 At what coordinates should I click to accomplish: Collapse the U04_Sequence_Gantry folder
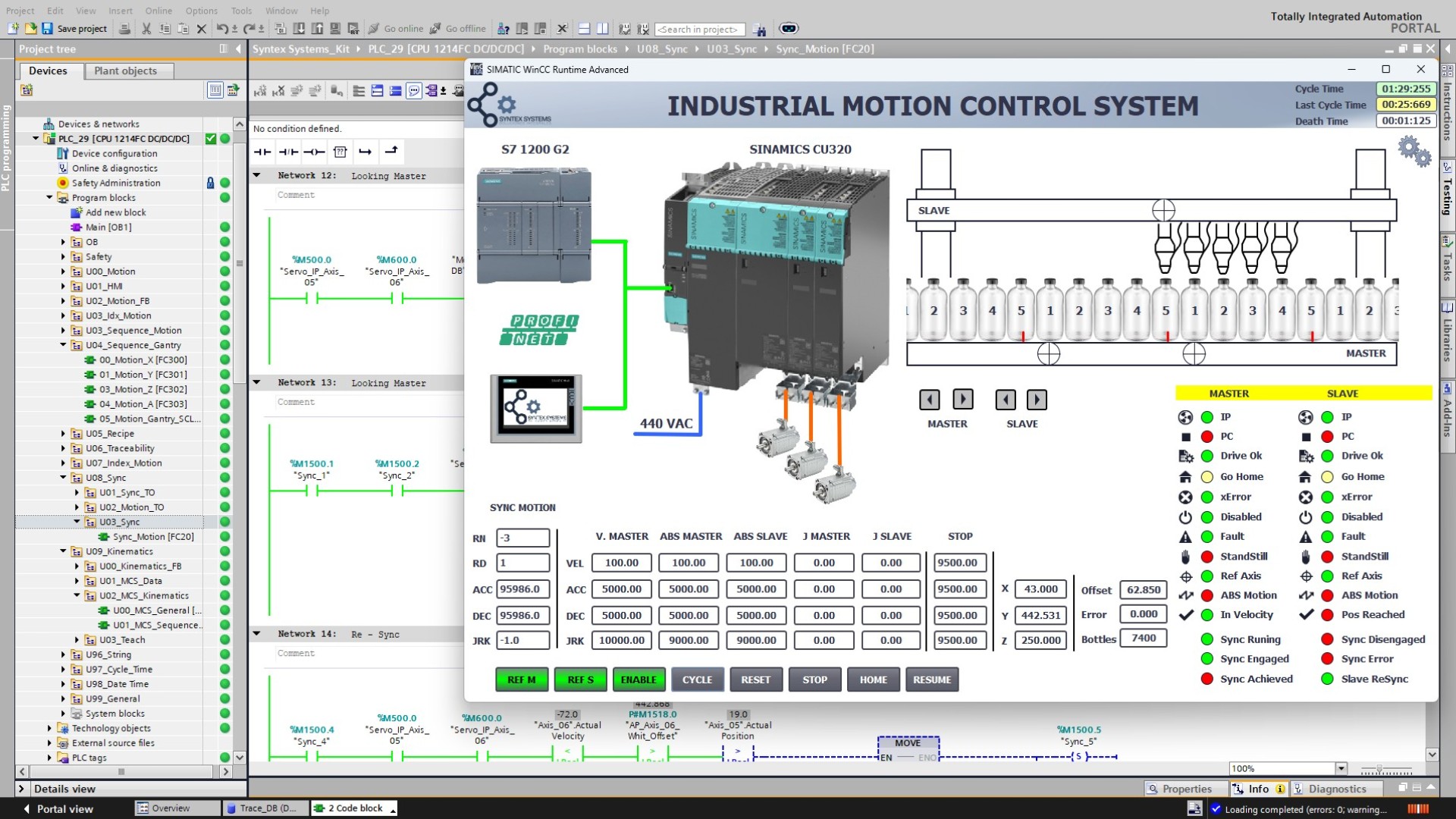coord(63,346)
